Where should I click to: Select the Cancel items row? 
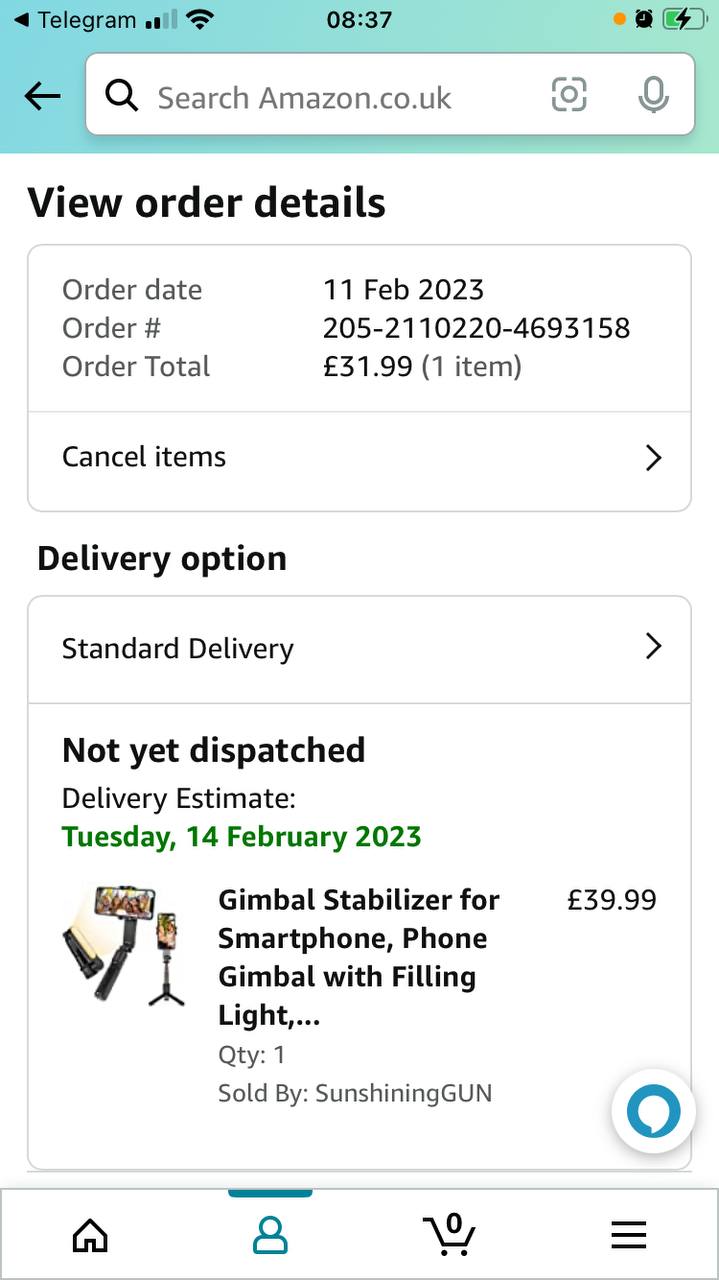[x=359, y=458]
